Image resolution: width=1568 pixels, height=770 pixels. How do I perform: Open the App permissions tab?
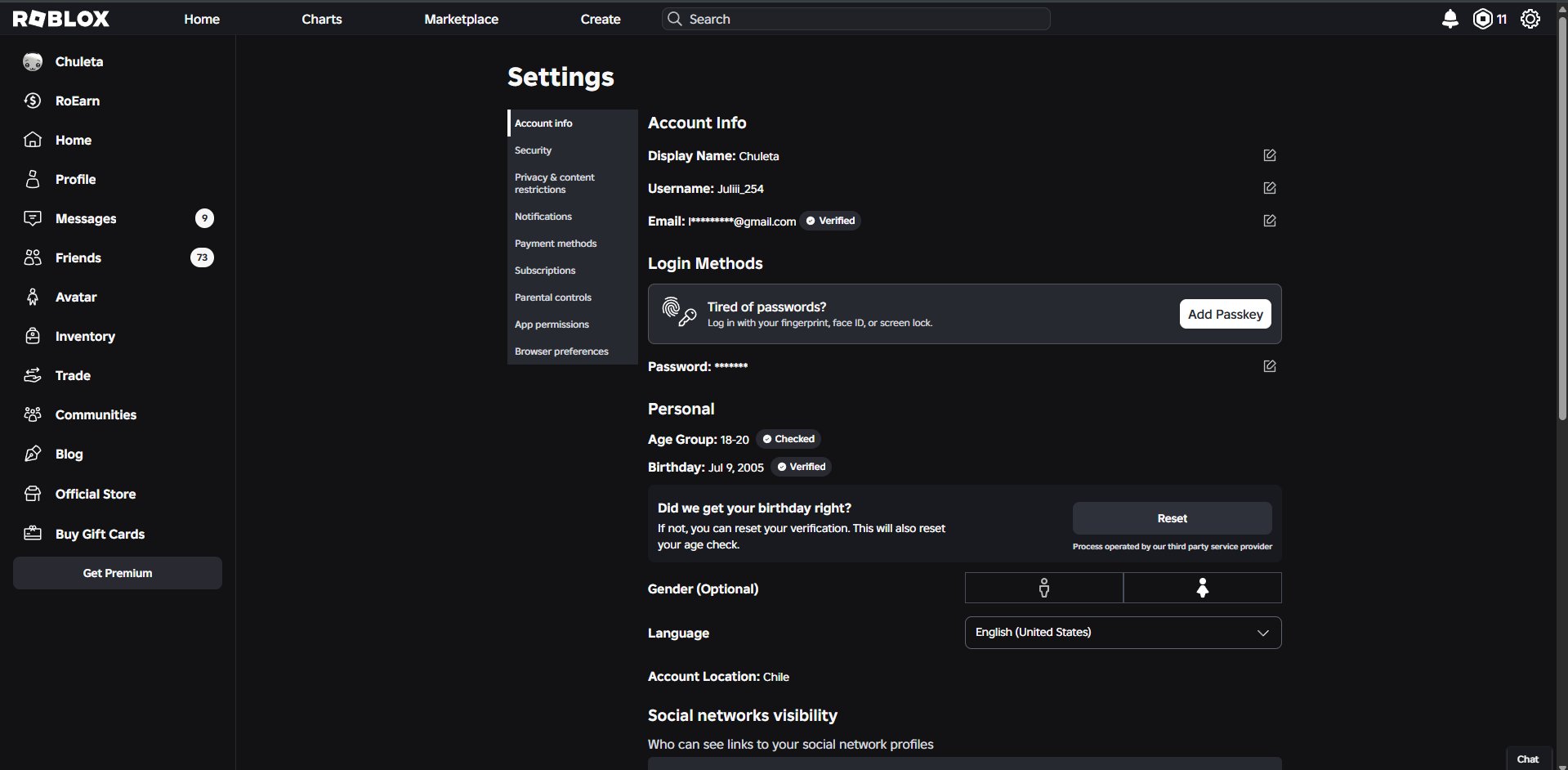coord(572,325)
